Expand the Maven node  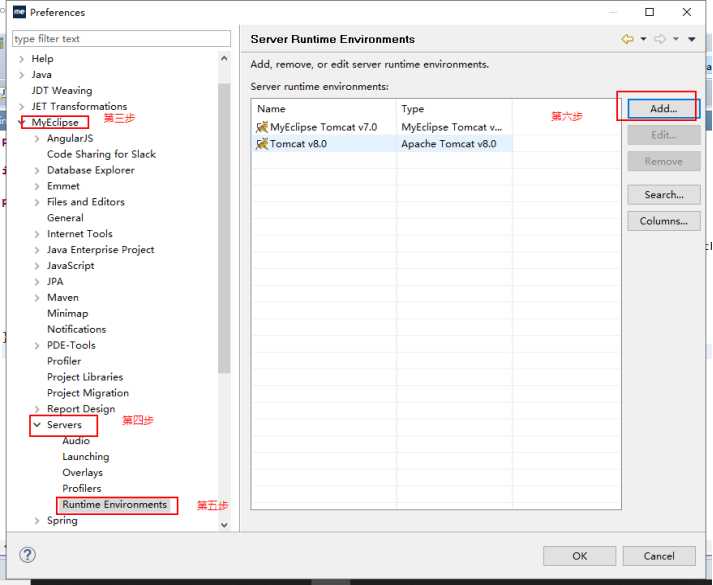click(37, 298)
